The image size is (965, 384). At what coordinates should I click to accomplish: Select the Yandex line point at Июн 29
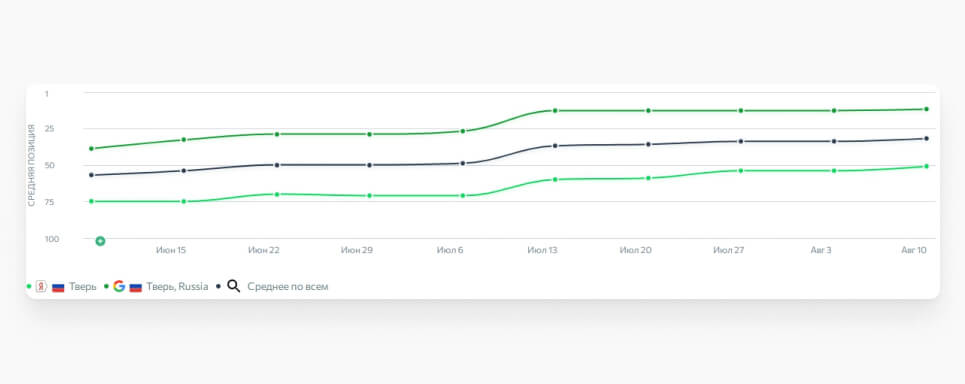(x=369, y=196)
